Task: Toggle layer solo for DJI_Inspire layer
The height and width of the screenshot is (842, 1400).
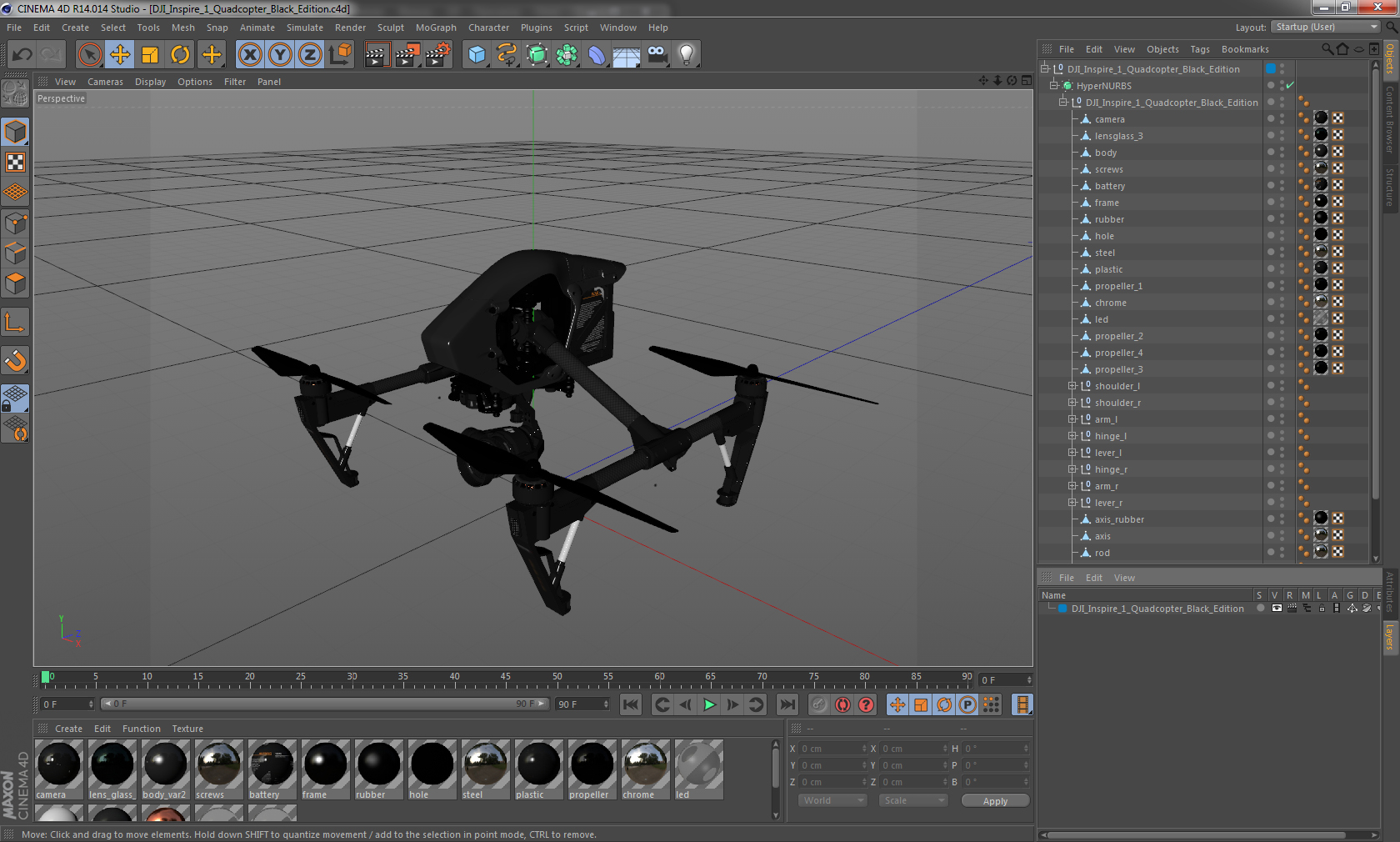Action: coord(1261,609)
